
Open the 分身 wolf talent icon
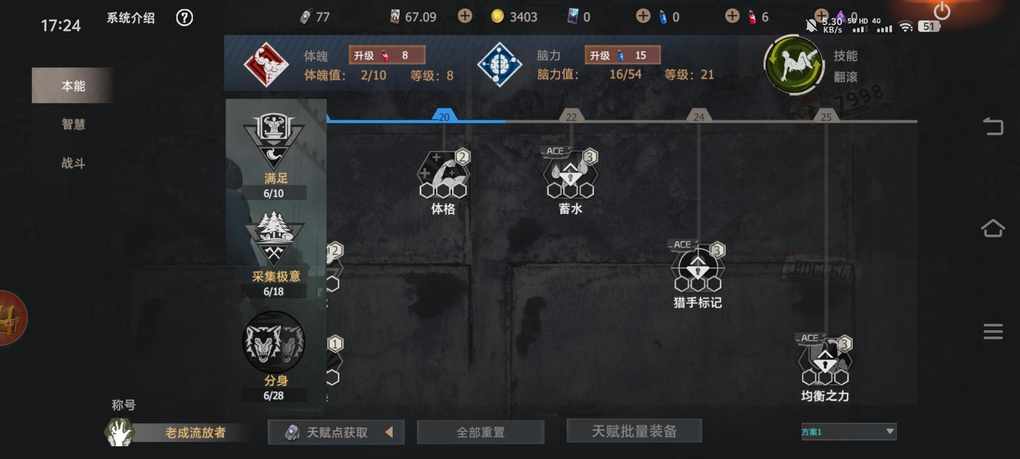[x=274, y=341]
